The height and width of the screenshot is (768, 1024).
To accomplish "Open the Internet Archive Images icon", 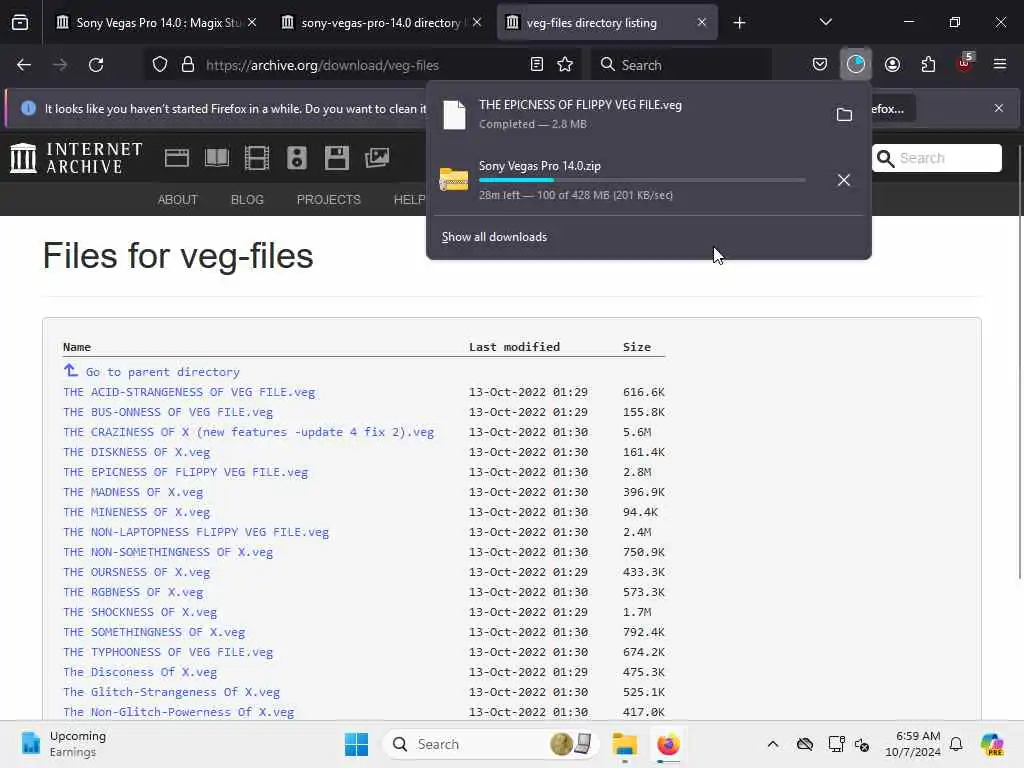I will [377, 158].
